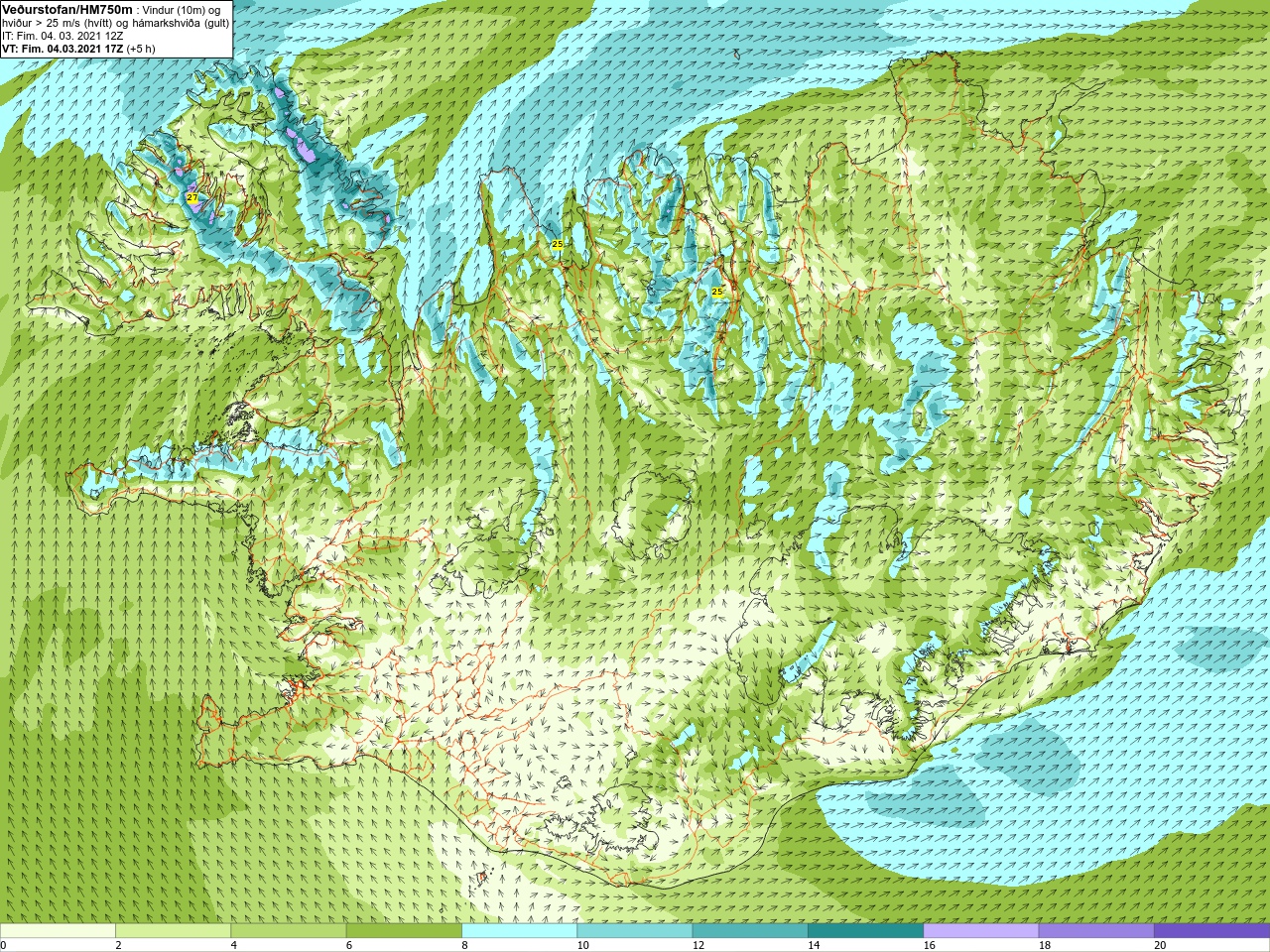Image resolution: width=1270 pixels, height=952 pixels.
Task: Click the western yellow 25 gust marker
Action: (x=558, y=244)
